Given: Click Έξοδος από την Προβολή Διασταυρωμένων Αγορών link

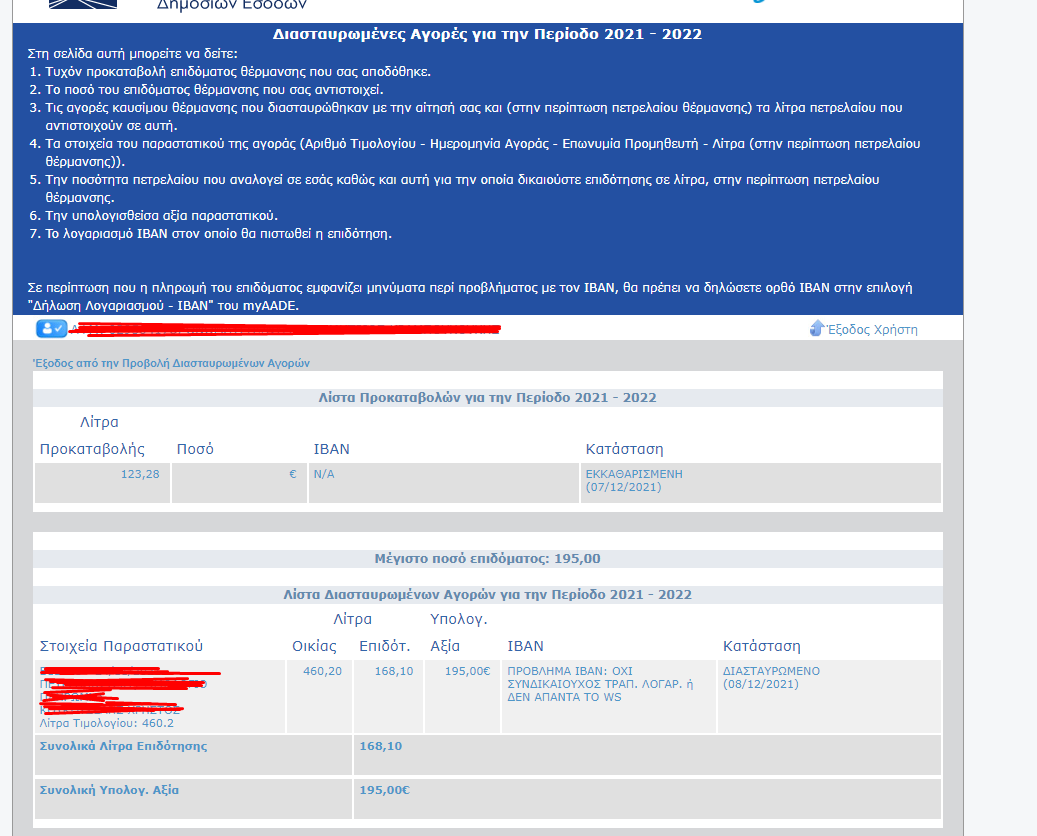Looking at the screenshot, I should click(171, 363).
